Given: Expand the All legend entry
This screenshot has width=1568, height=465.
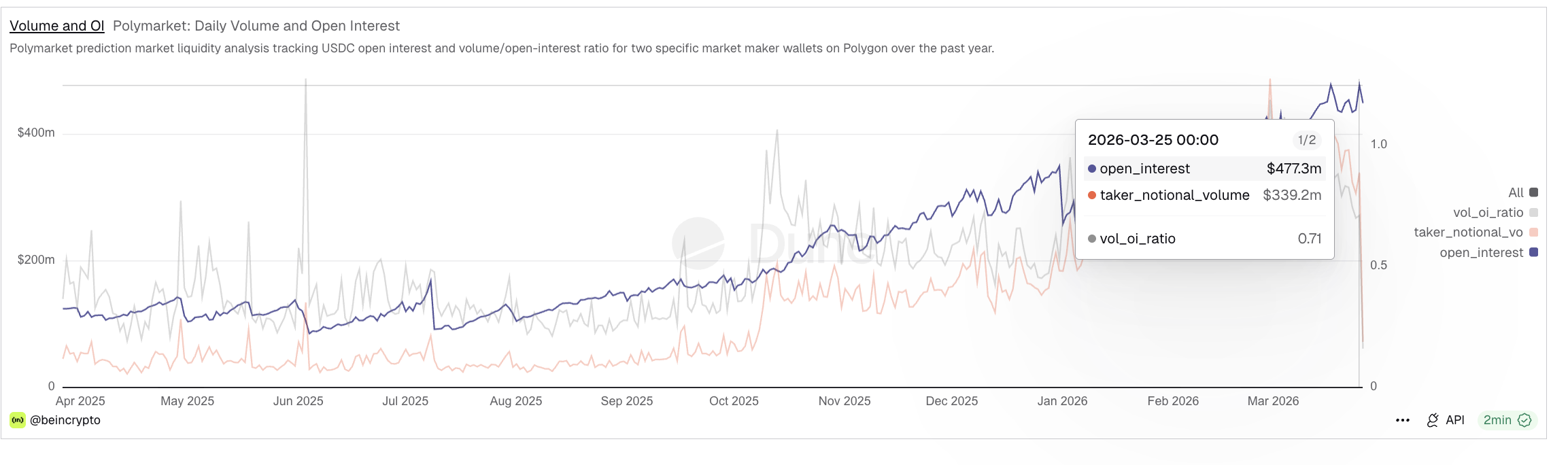Looking at the screenshot, I should 1516,192.
